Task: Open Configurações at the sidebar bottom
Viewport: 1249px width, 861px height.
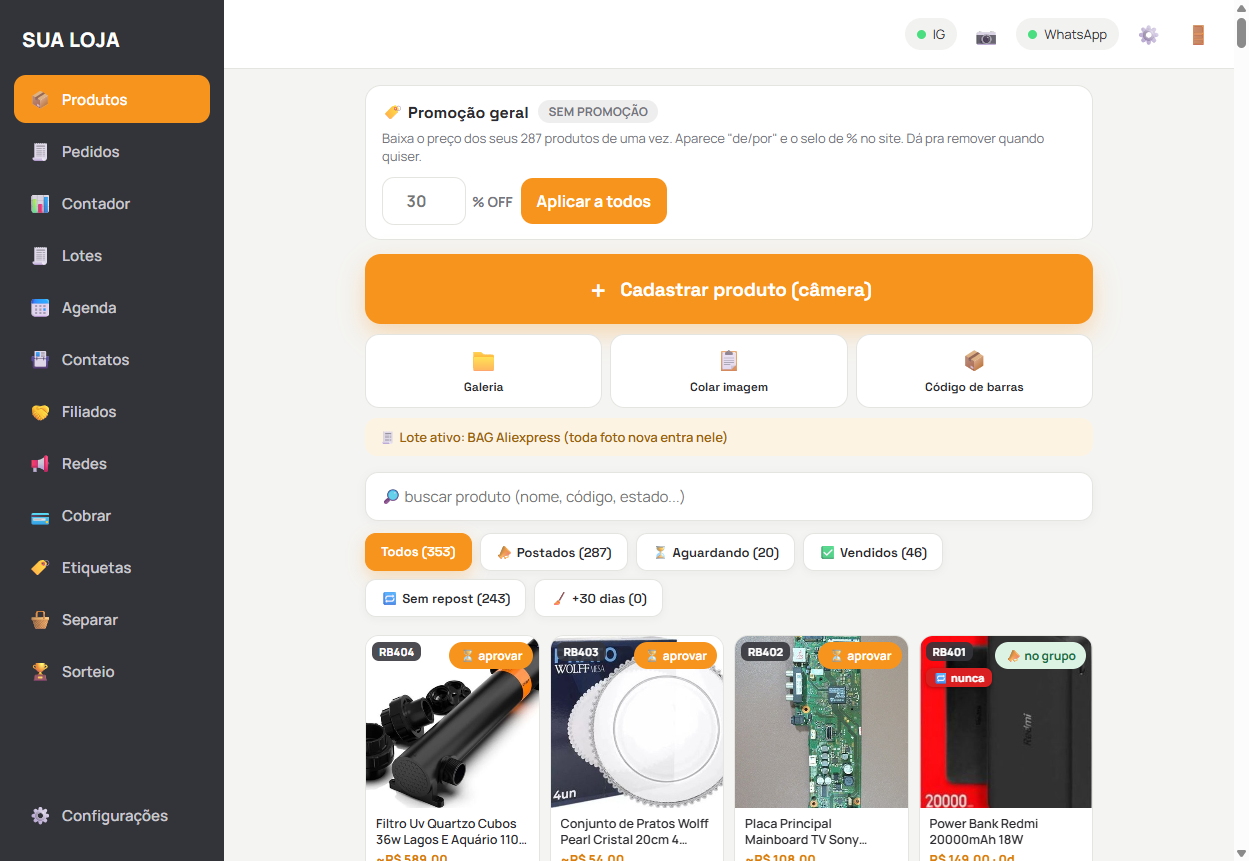Action: pyautogui.click(x=112, y=815)
